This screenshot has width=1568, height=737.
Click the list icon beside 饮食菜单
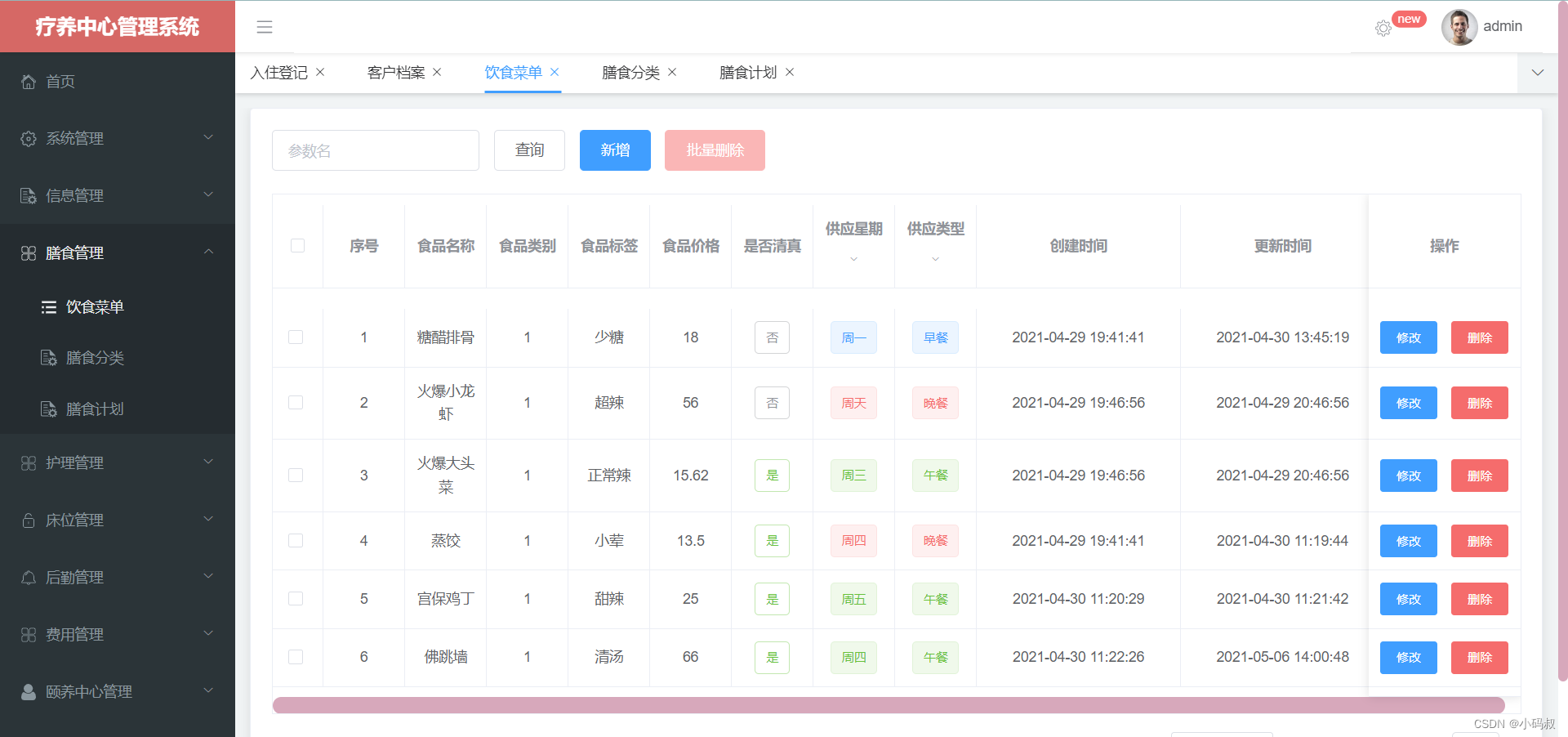pos(49,307)
